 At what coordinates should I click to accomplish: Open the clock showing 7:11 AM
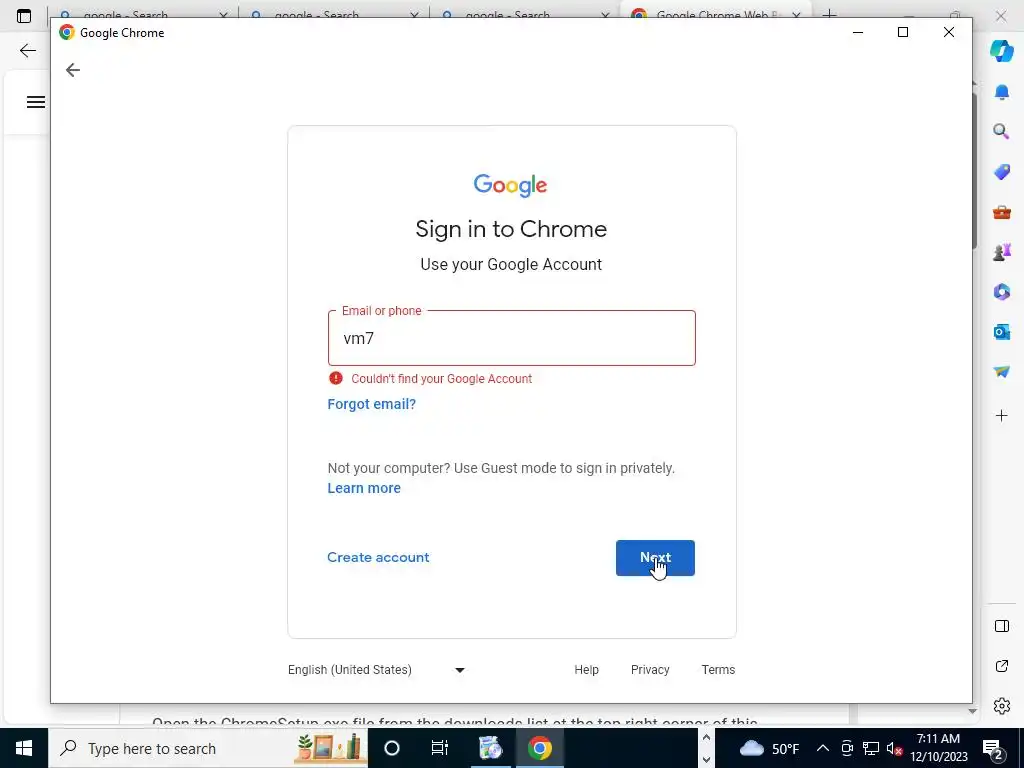938,748
